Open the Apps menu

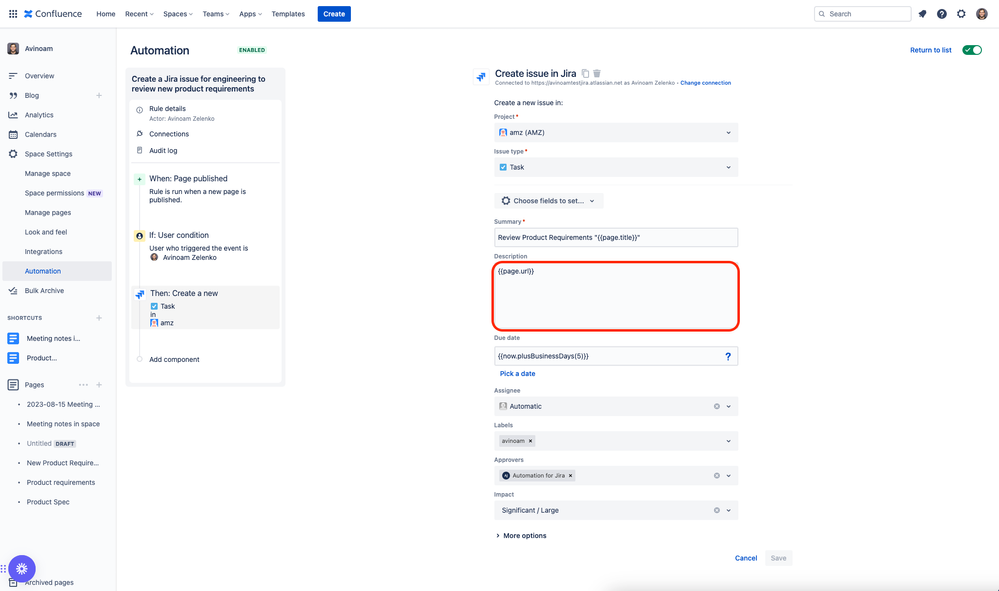(250, 14)
